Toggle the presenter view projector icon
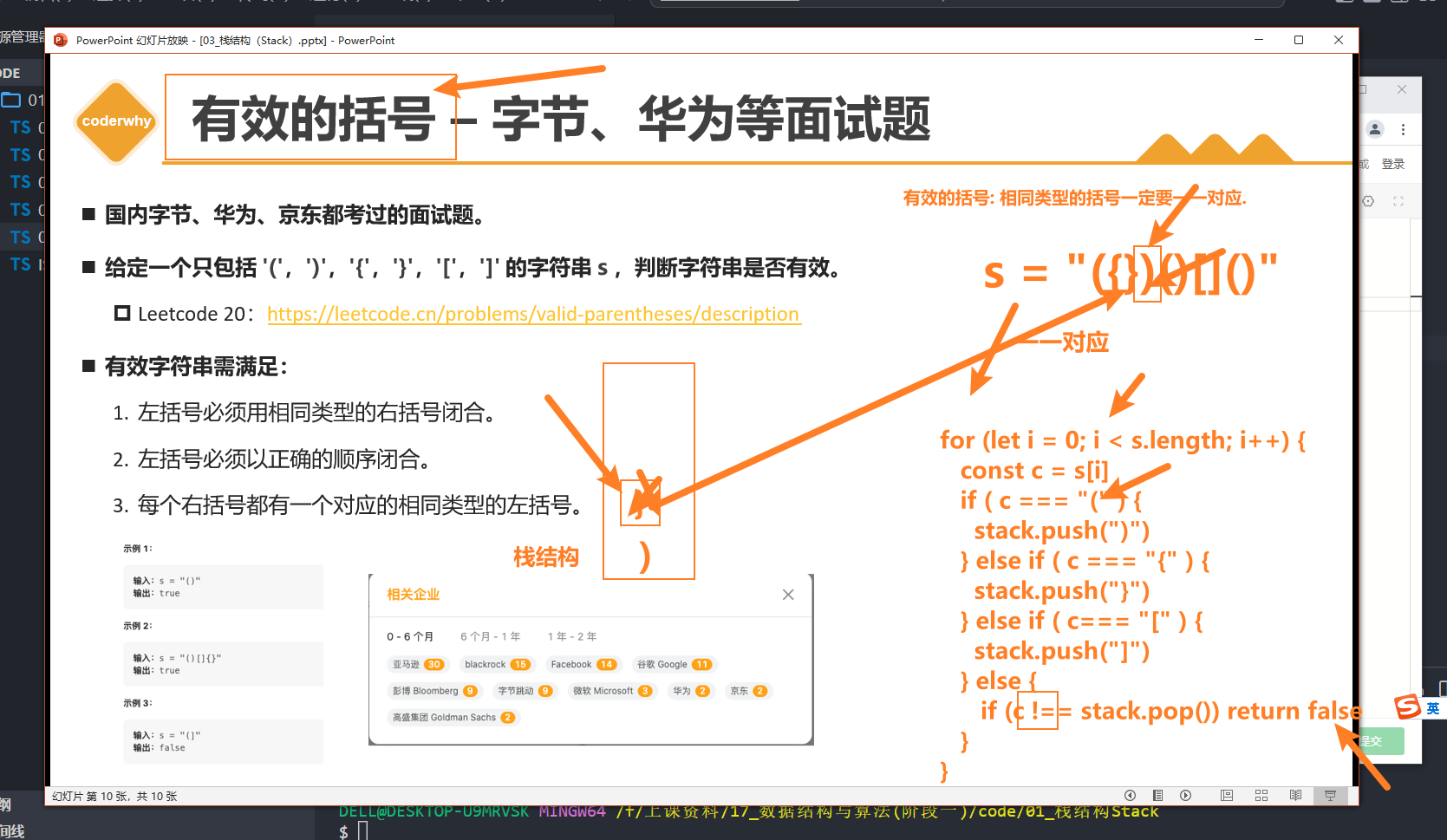1447x840 pixels. (x=1329, y=795)
